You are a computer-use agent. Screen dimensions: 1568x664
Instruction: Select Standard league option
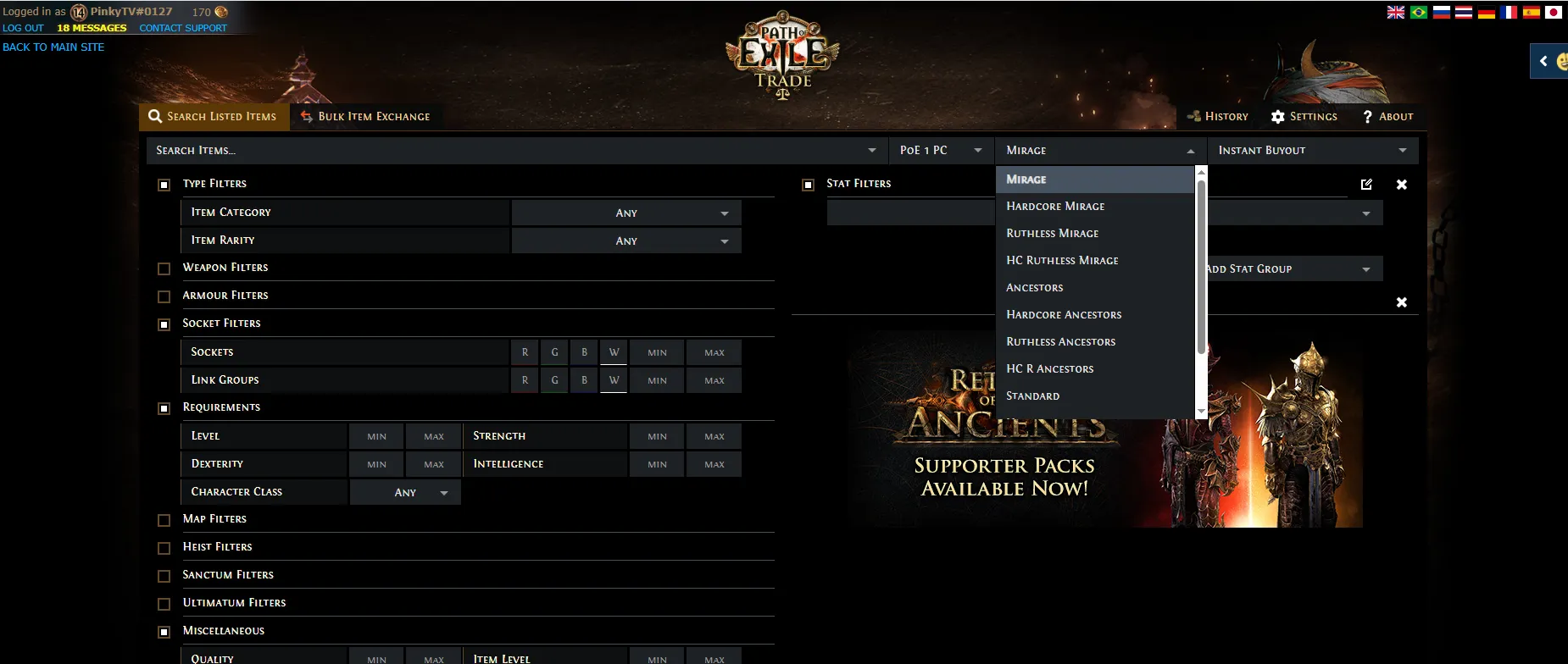(1095, 396)
